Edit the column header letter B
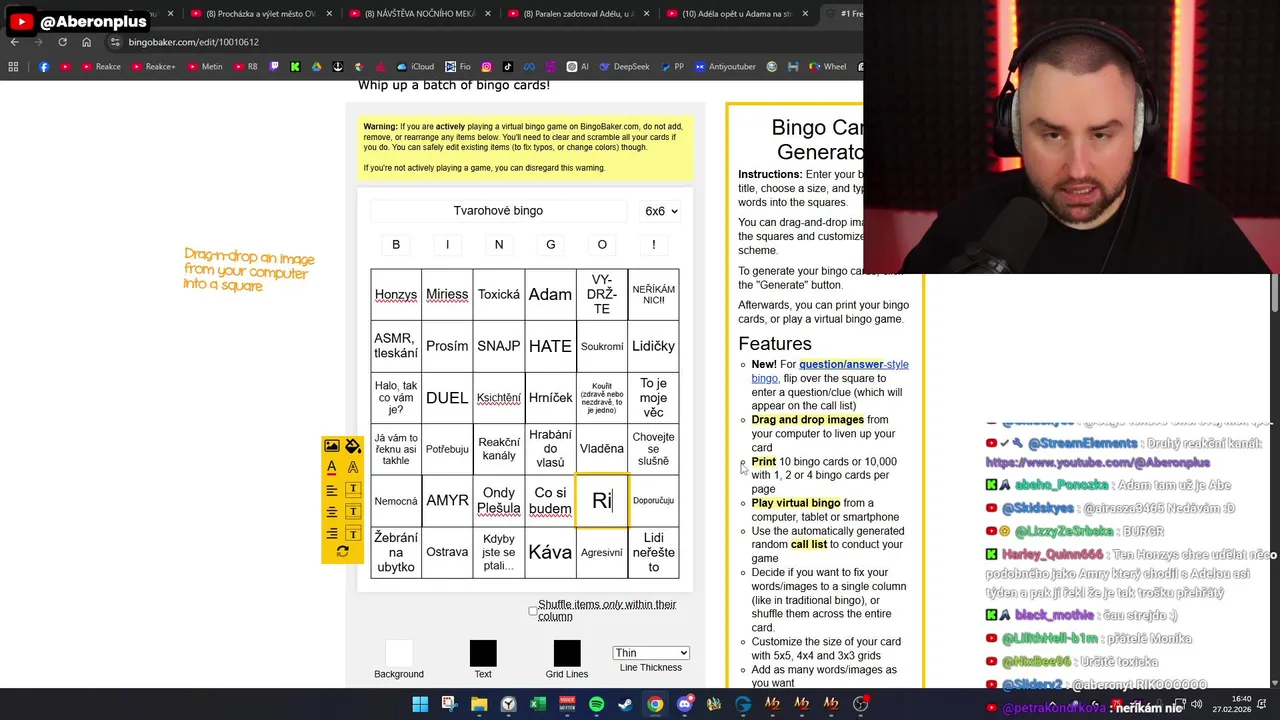 [x=396, y=245]
